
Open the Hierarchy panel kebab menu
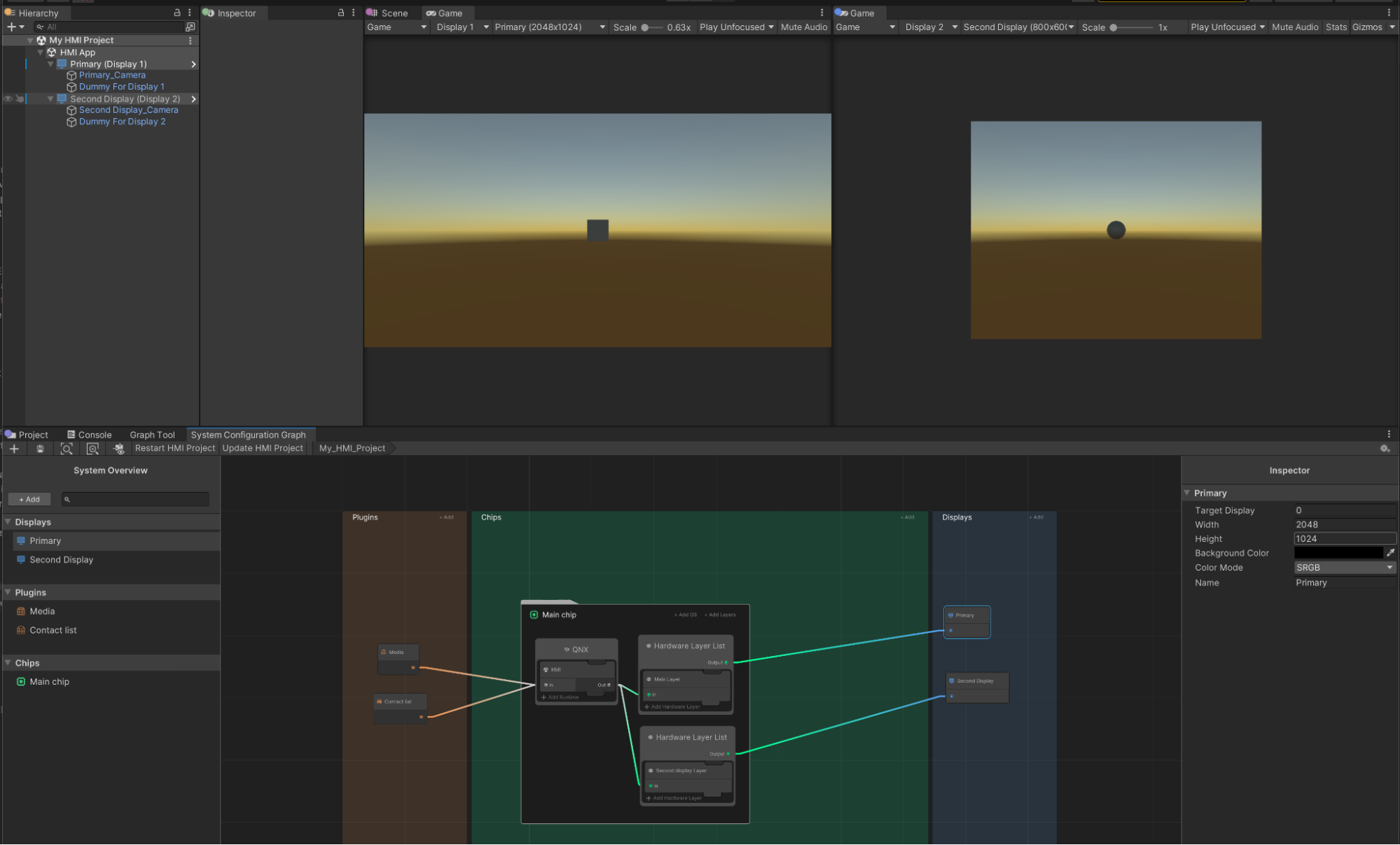[190, 13]
